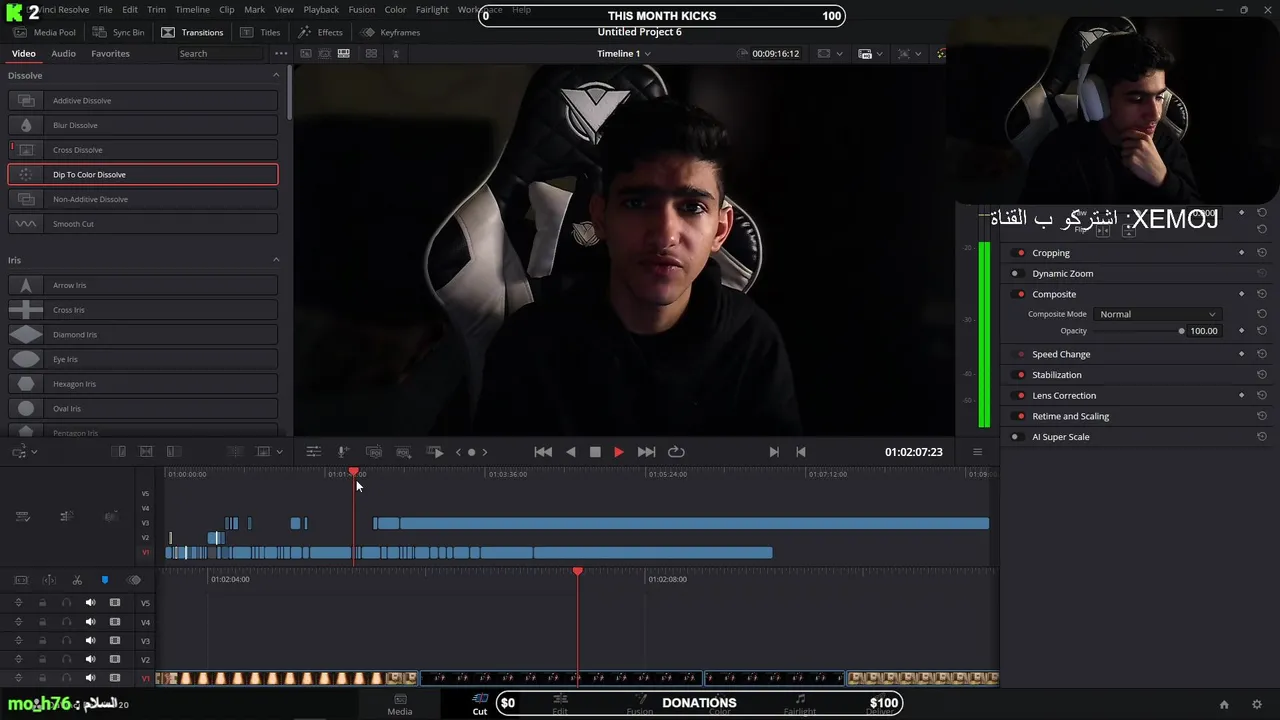Screen dimensions: 1280x720
Task: Lock the V3 track
Action: point(42,641)
